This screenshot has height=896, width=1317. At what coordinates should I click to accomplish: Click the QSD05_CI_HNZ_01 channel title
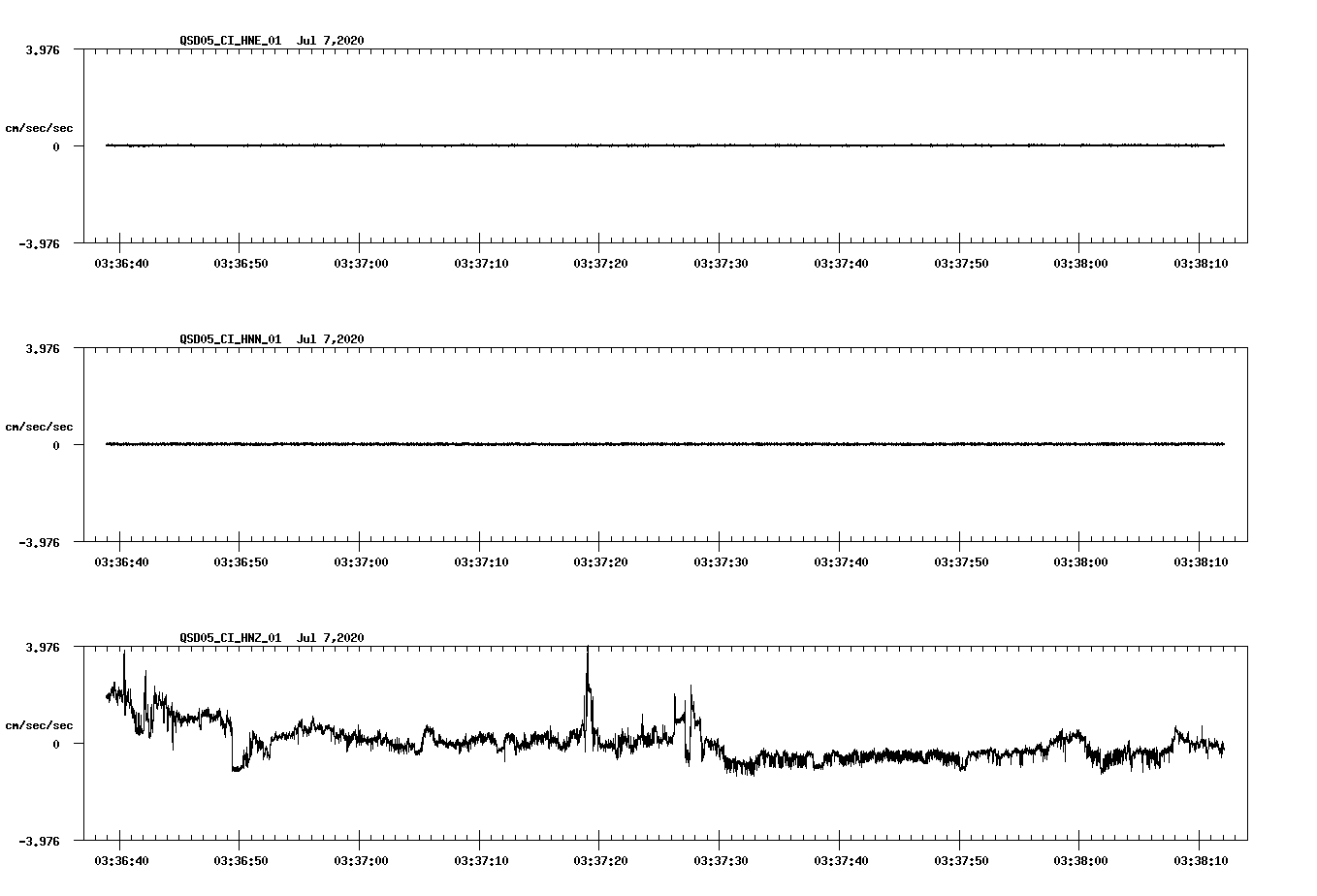231,638
